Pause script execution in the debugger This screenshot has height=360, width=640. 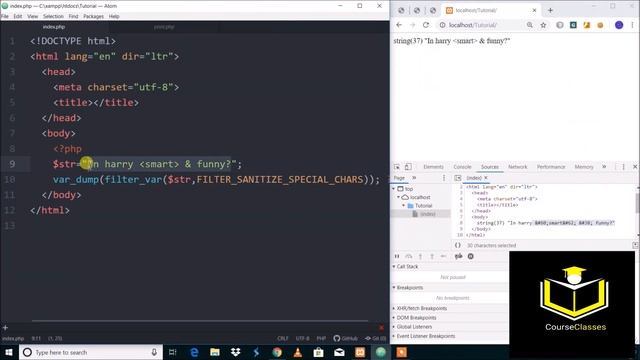(397, 256)
